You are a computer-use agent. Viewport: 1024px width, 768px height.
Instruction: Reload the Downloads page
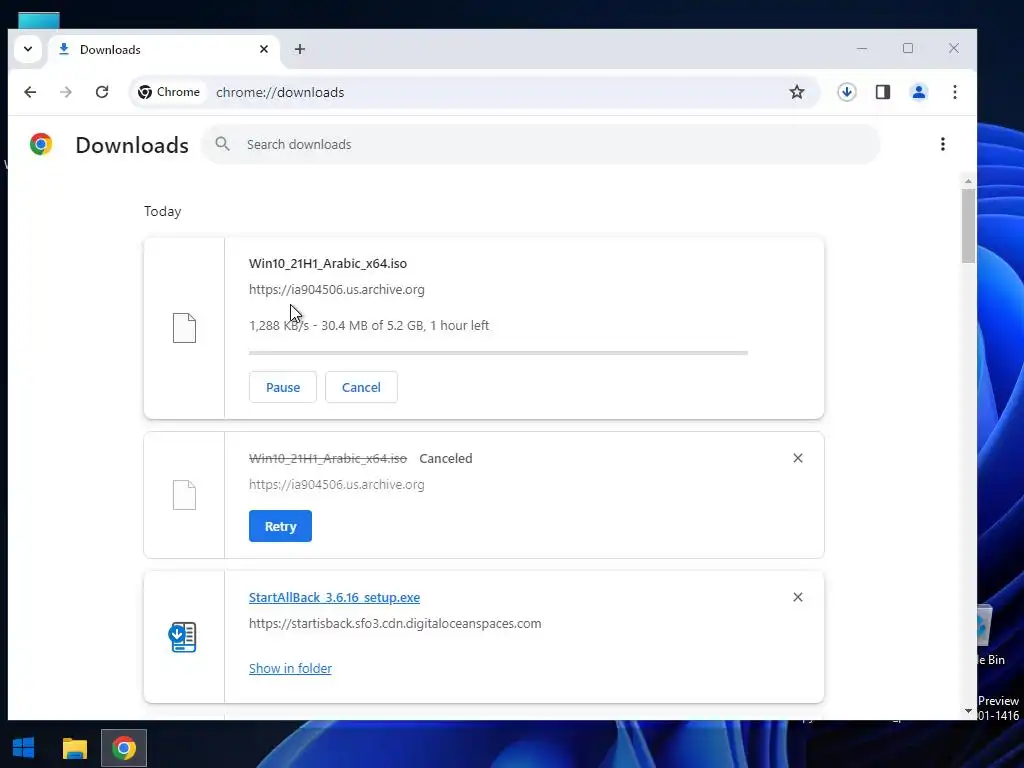(102, 92)
